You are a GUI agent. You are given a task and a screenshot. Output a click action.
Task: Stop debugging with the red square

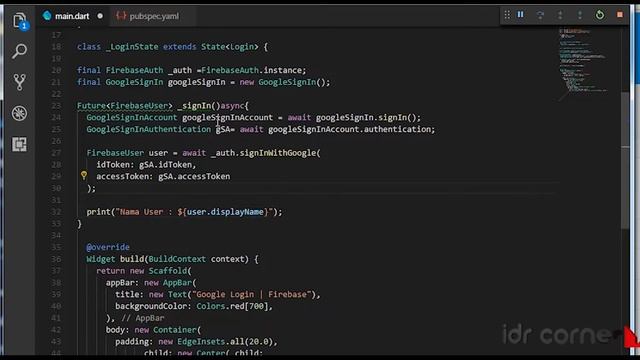(x=620, y=15)
